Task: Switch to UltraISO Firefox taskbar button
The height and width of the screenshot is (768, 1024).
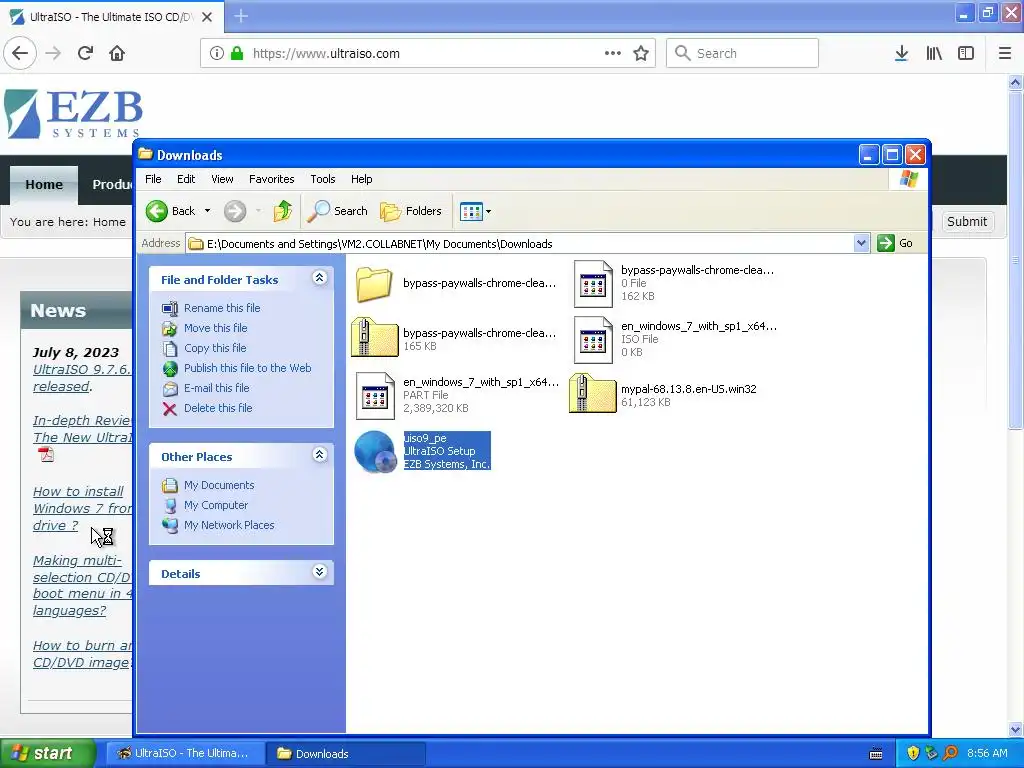Action: (185, 754)
